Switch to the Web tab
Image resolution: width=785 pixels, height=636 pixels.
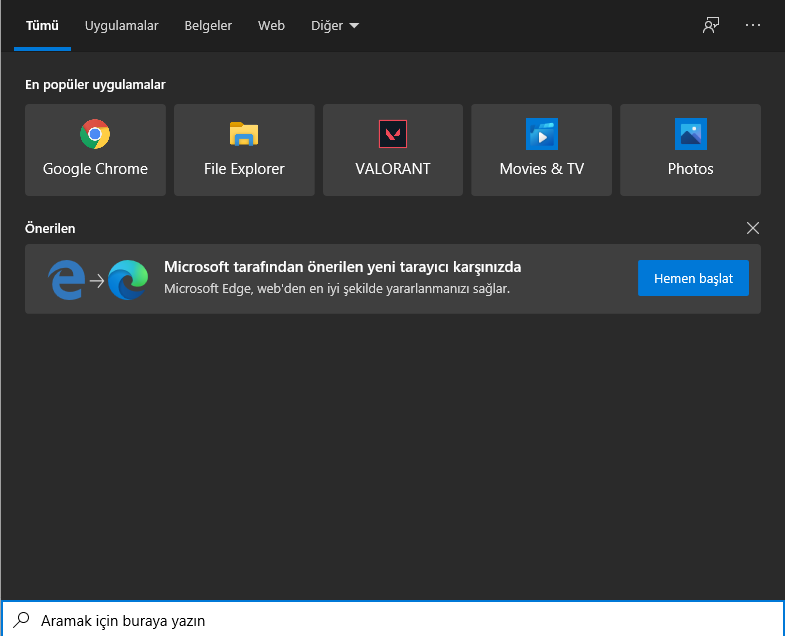coord(271,26)
